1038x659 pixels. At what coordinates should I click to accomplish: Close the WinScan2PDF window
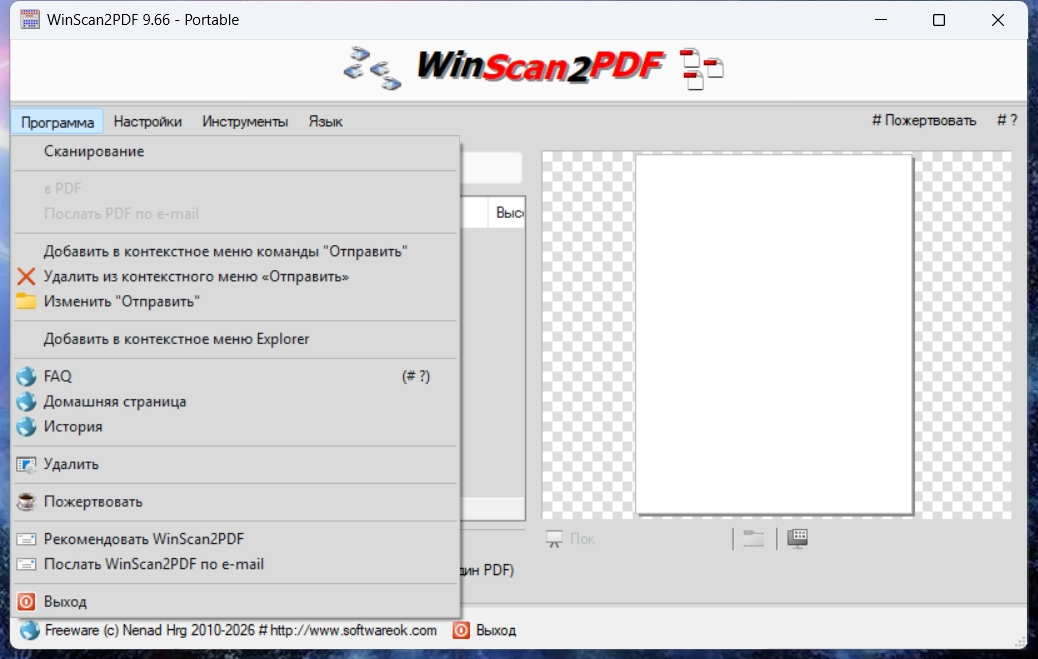click(x=998, y=20)
